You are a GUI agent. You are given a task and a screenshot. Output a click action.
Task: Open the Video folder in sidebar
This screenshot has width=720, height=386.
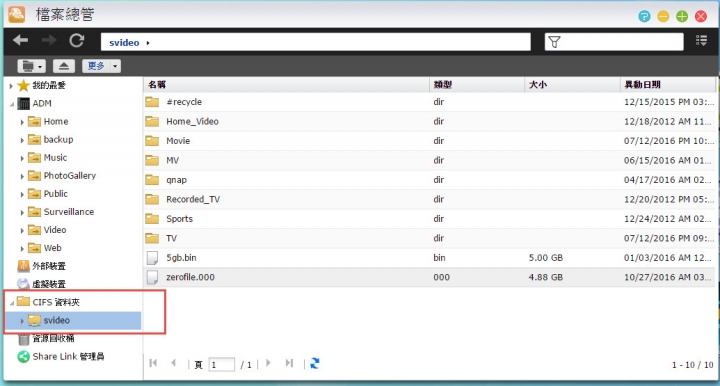[55, 230]
